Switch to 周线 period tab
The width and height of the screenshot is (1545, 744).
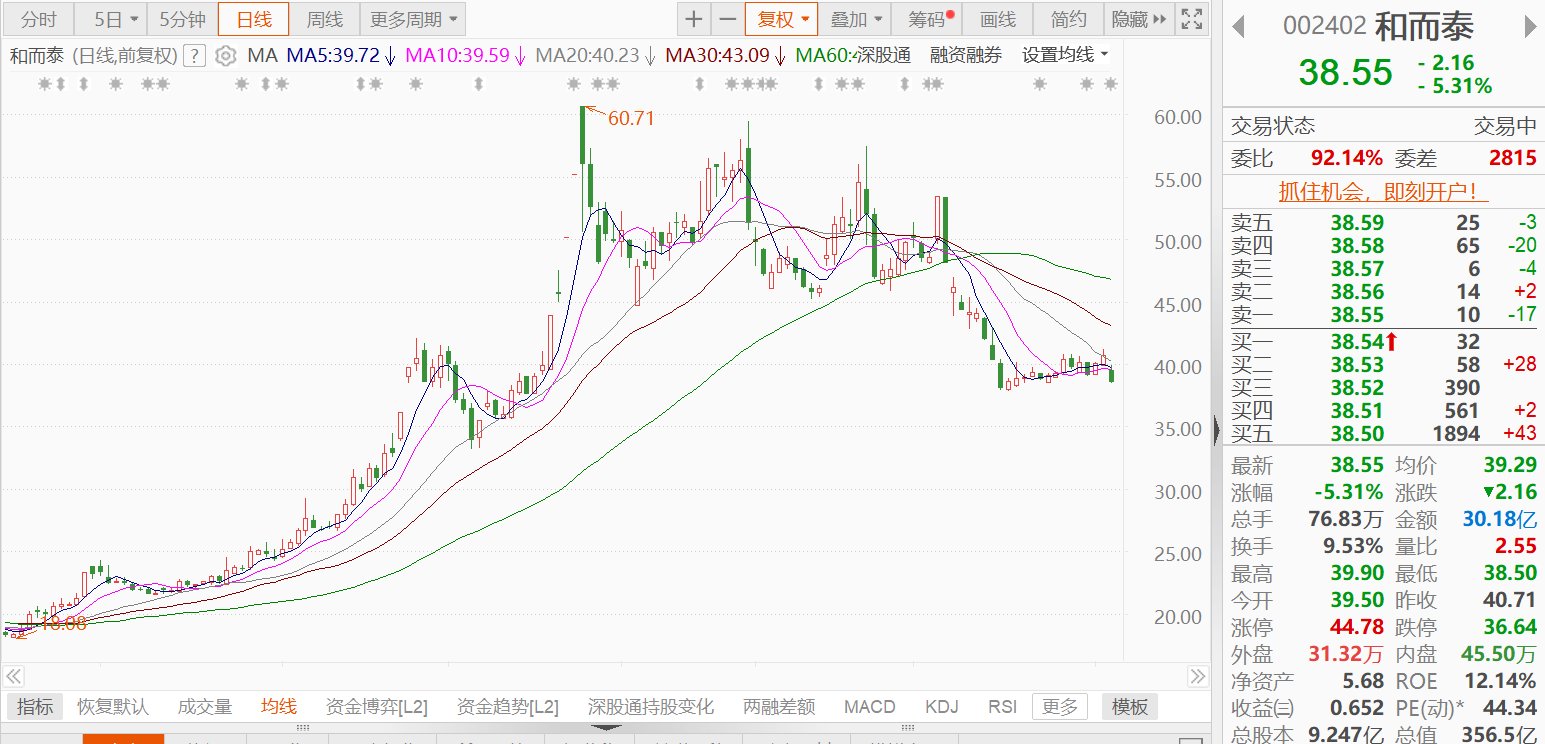tap(324, 19)
